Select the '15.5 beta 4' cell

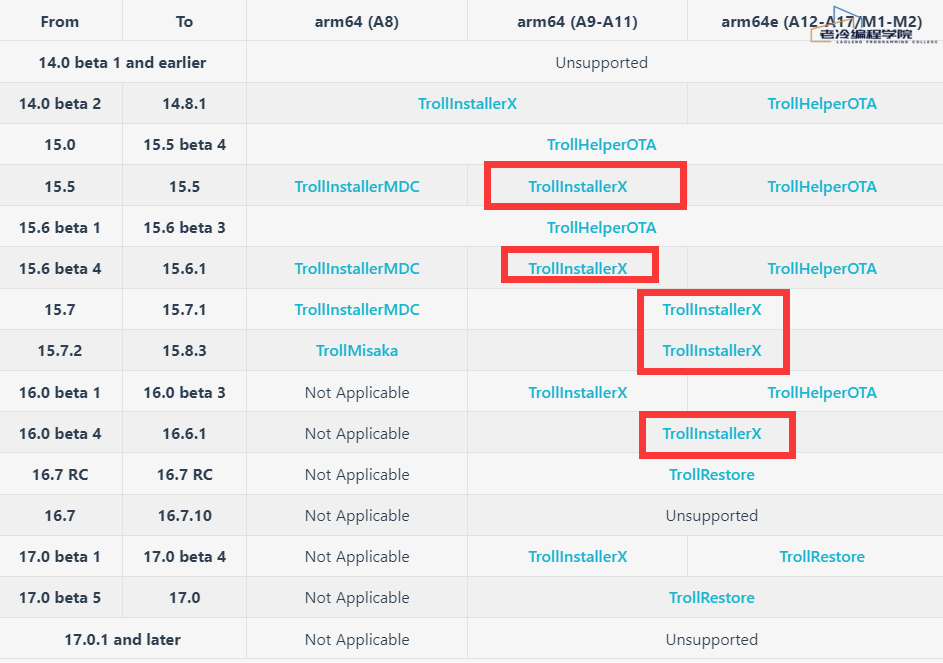[x=184, y=144]
